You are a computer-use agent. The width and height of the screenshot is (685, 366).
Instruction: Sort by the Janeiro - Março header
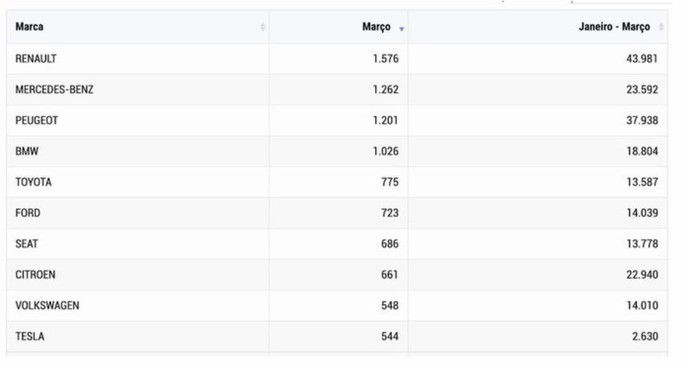pos(538,27)
